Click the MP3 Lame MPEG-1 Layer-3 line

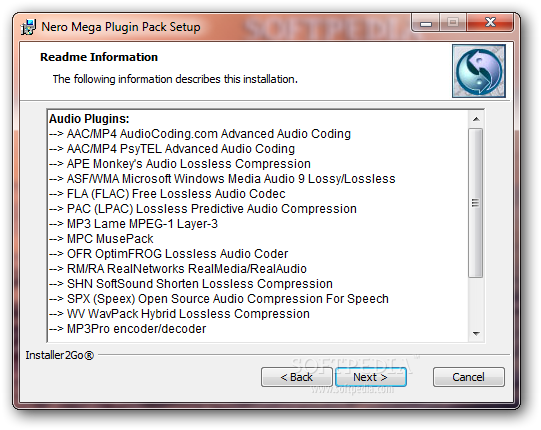click(134, 224)
